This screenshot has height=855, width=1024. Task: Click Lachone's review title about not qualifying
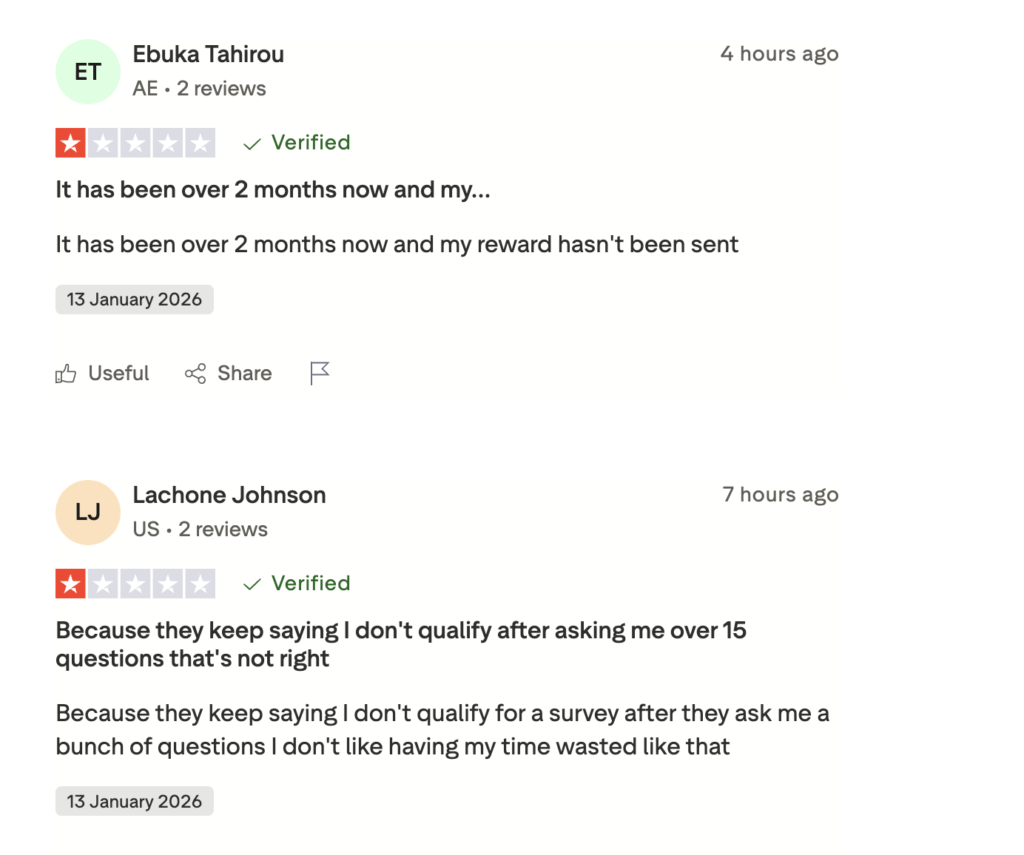(400, 644)
